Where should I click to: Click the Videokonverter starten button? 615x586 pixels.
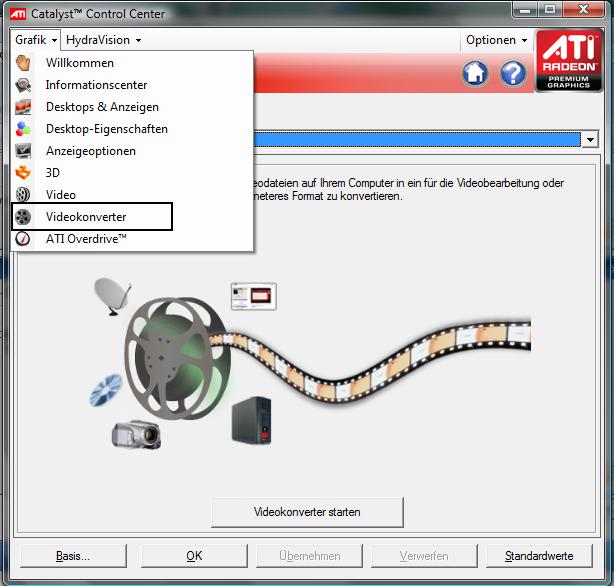coord(307,512)
